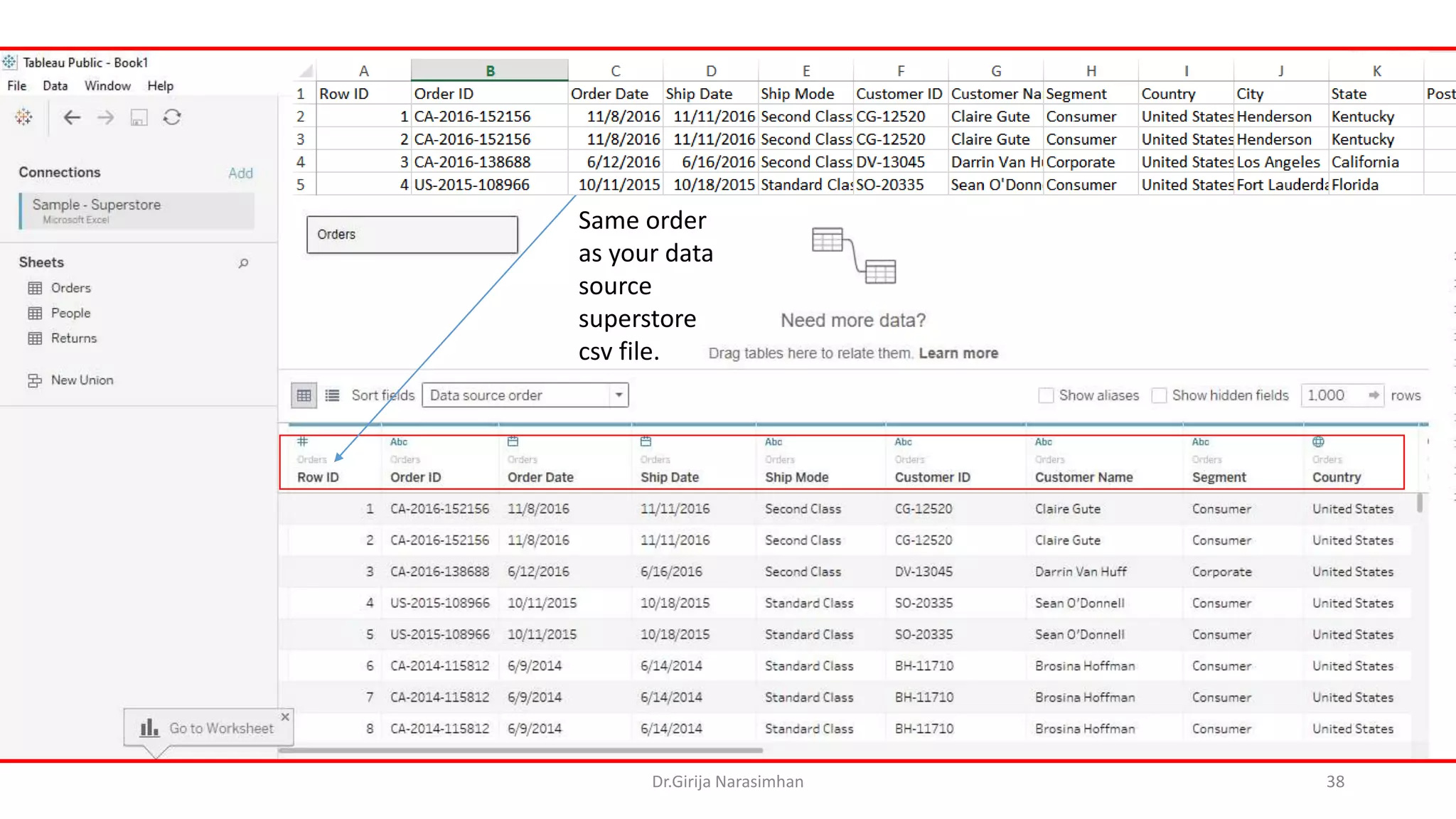Click the Customer Name column header

(x=1083, y=477)
